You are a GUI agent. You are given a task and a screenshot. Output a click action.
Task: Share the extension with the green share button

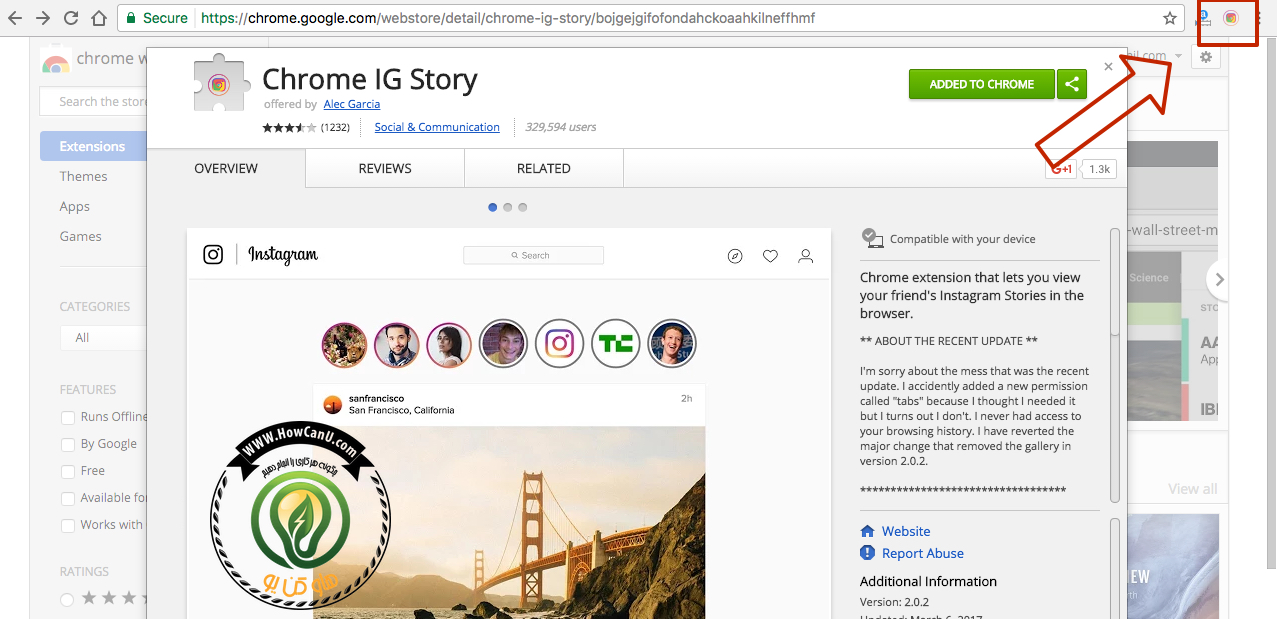(x=1071, y=84)
